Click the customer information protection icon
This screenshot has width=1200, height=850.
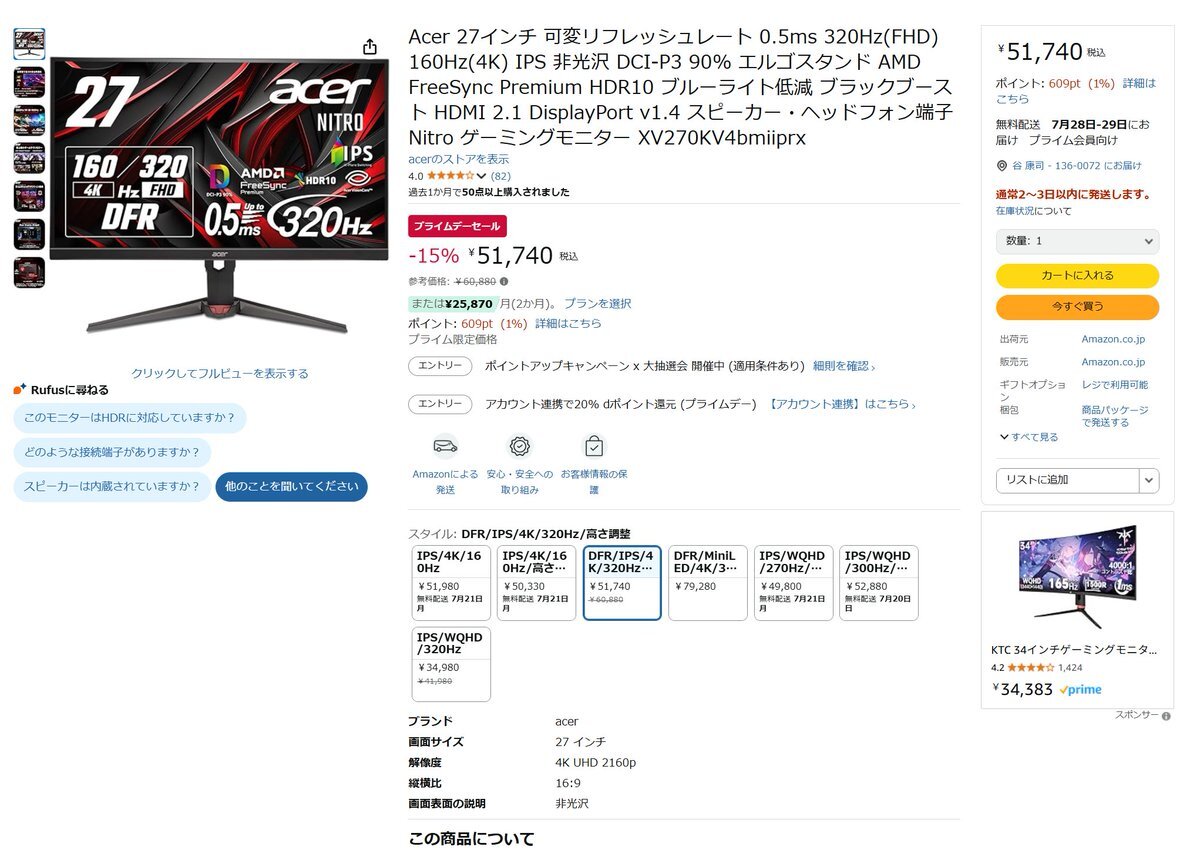(x=594, y=445)
